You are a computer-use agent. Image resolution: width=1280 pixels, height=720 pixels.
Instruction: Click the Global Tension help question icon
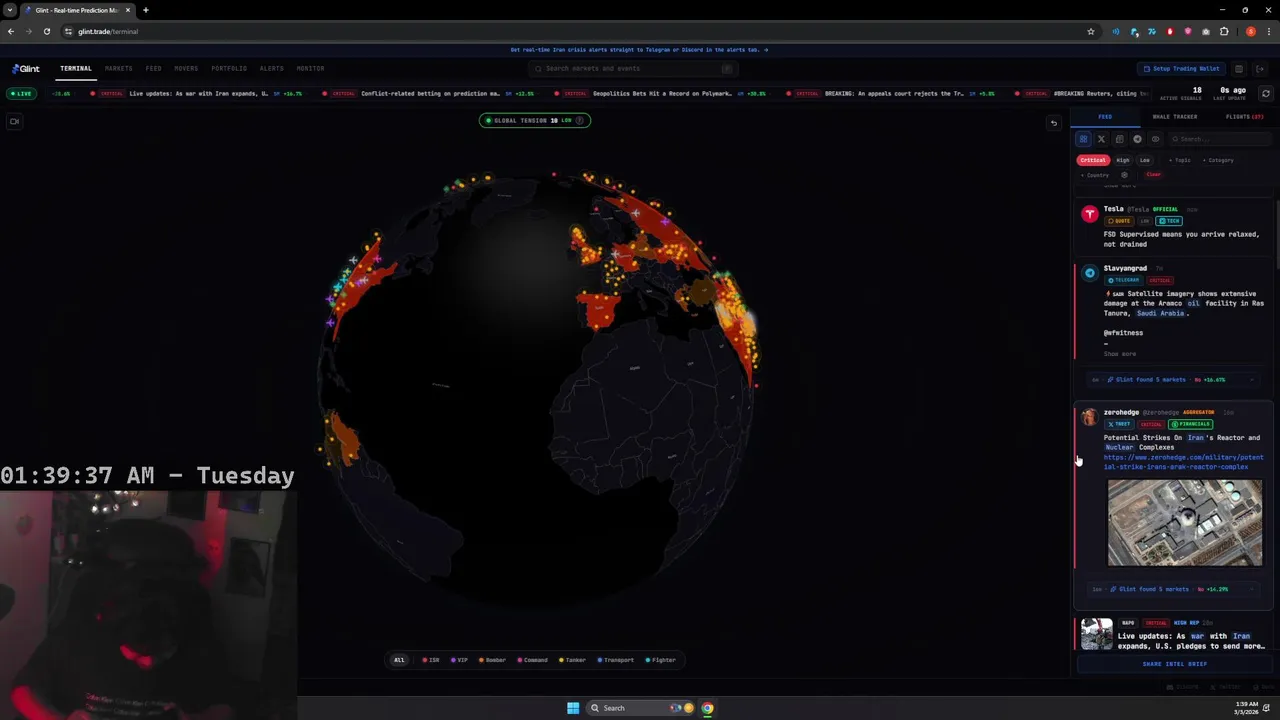(x=579, y=120)
